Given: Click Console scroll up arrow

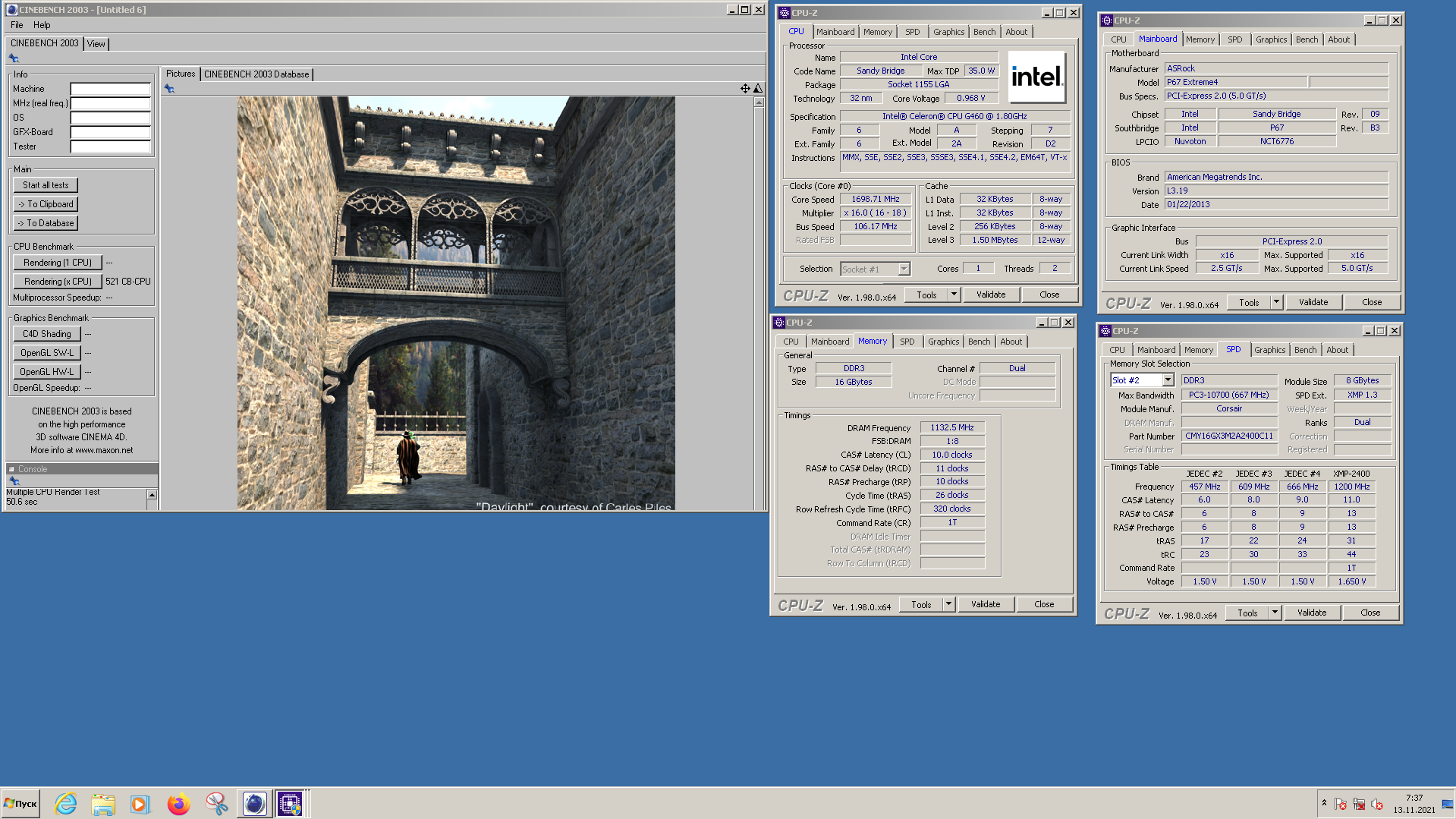Looking at the screenshot, I should click(152, 495).
